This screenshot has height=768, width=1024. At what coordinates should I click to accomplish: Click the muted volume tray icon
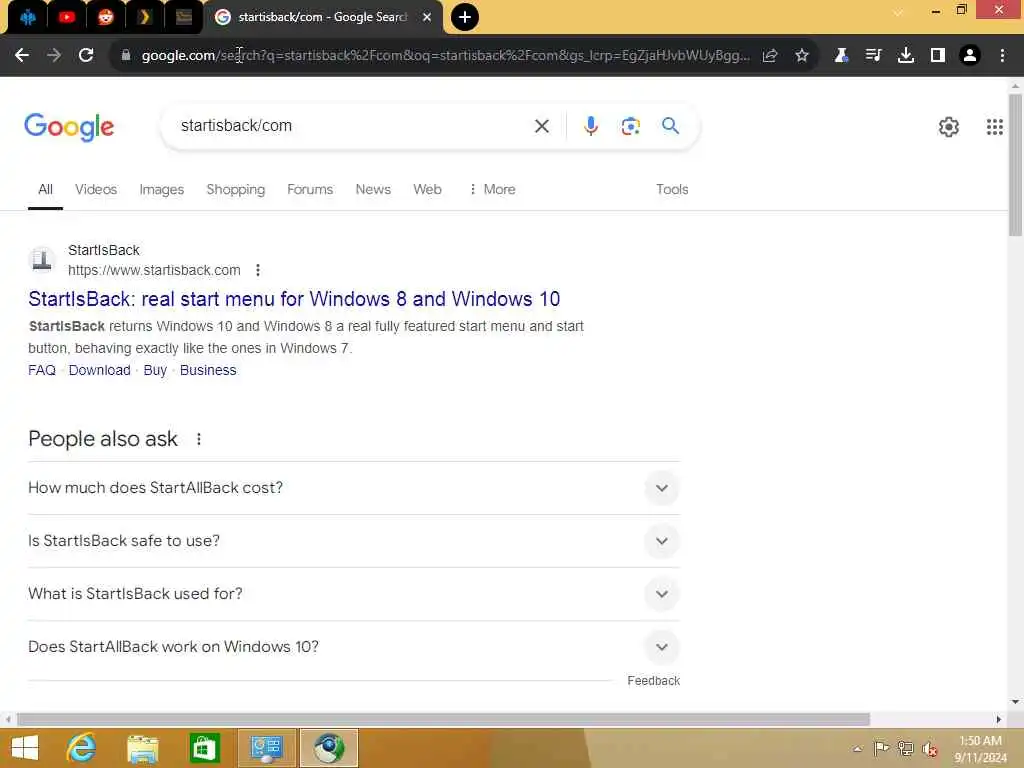pos(930,749)
